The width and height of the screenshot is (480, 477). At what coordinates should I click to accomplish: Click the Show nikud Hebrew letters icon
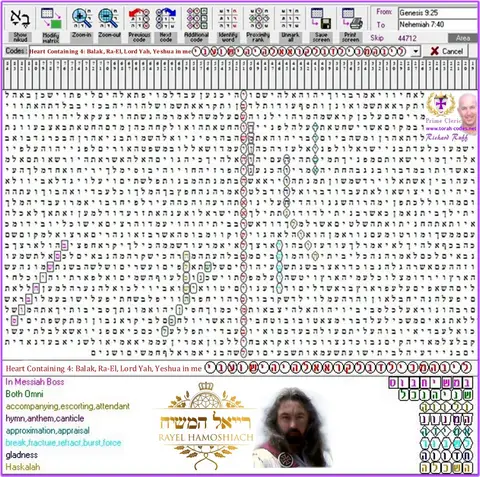[x=20, y=19]
